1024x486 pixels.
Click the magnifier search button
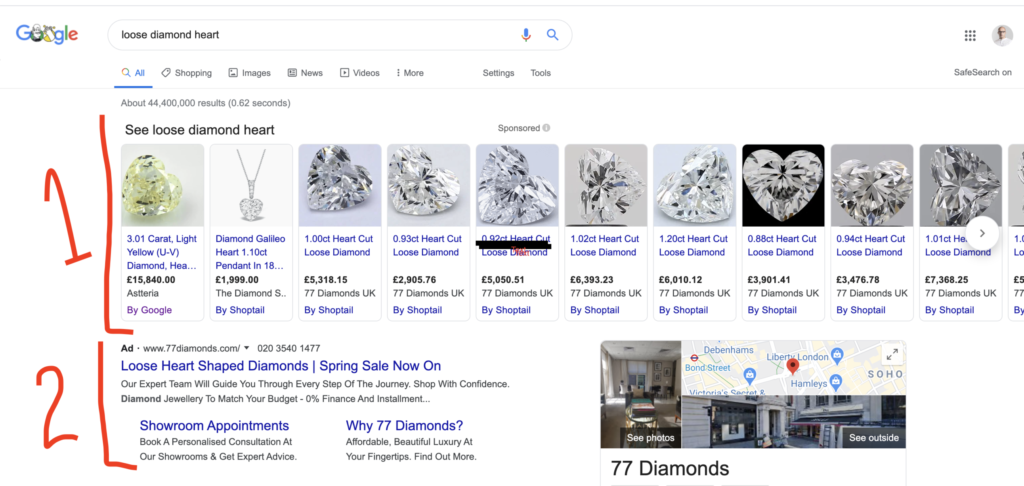(552, 35)
